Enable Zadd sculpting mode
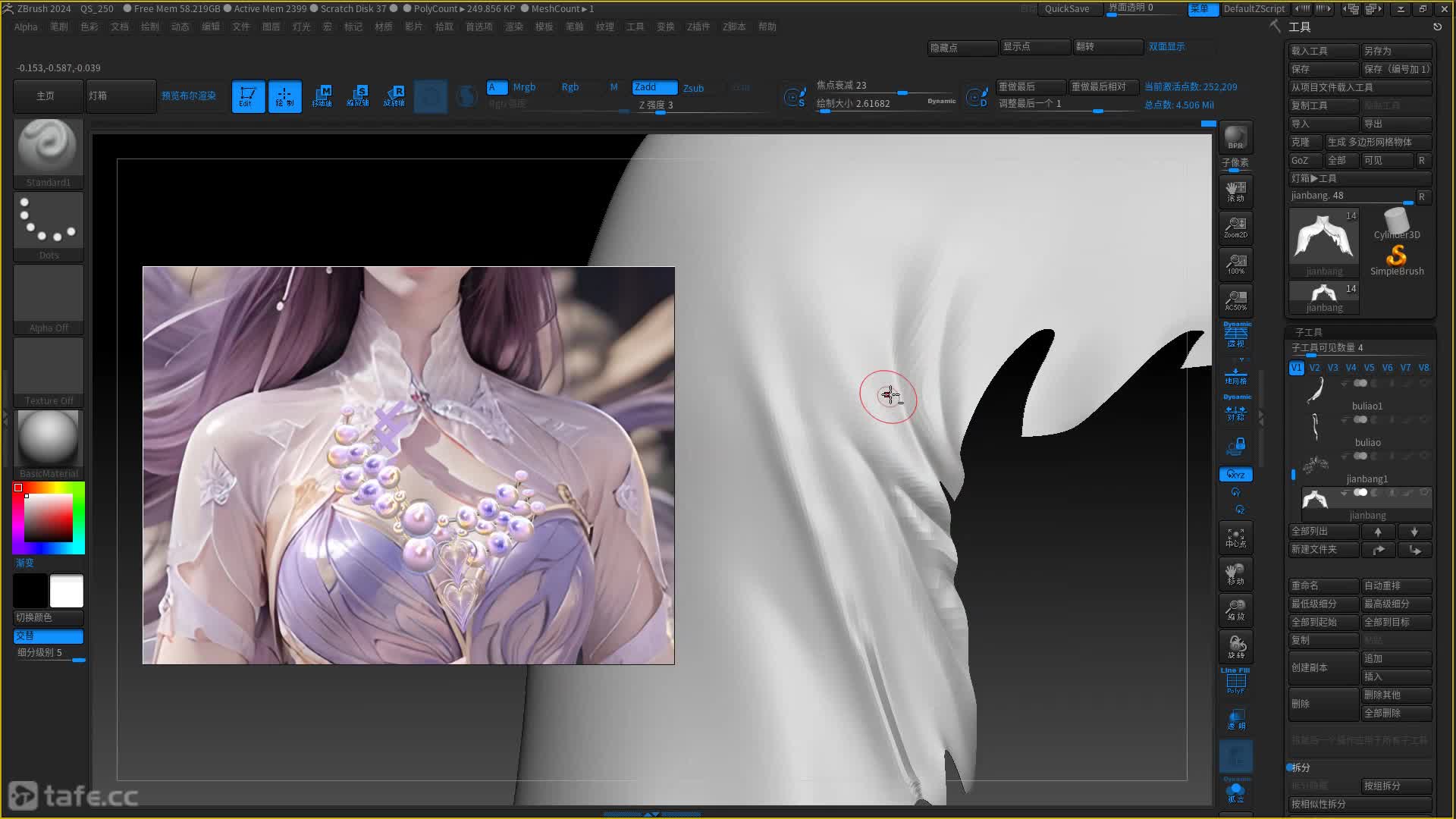This screenshot has height=819, width=1456. click(x=654, y=87)
